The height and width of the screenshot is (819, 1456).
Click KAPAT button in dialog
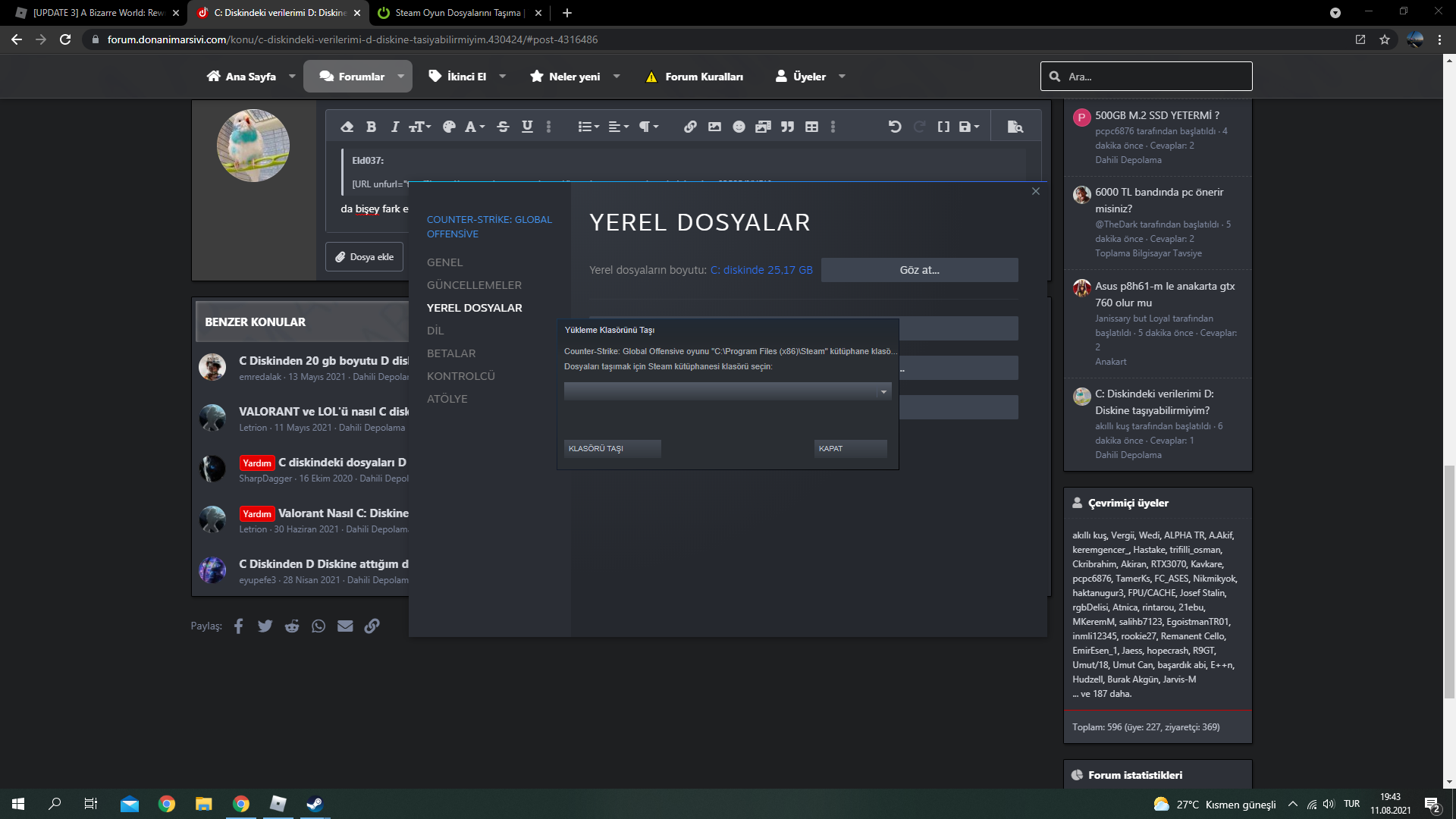850,449
